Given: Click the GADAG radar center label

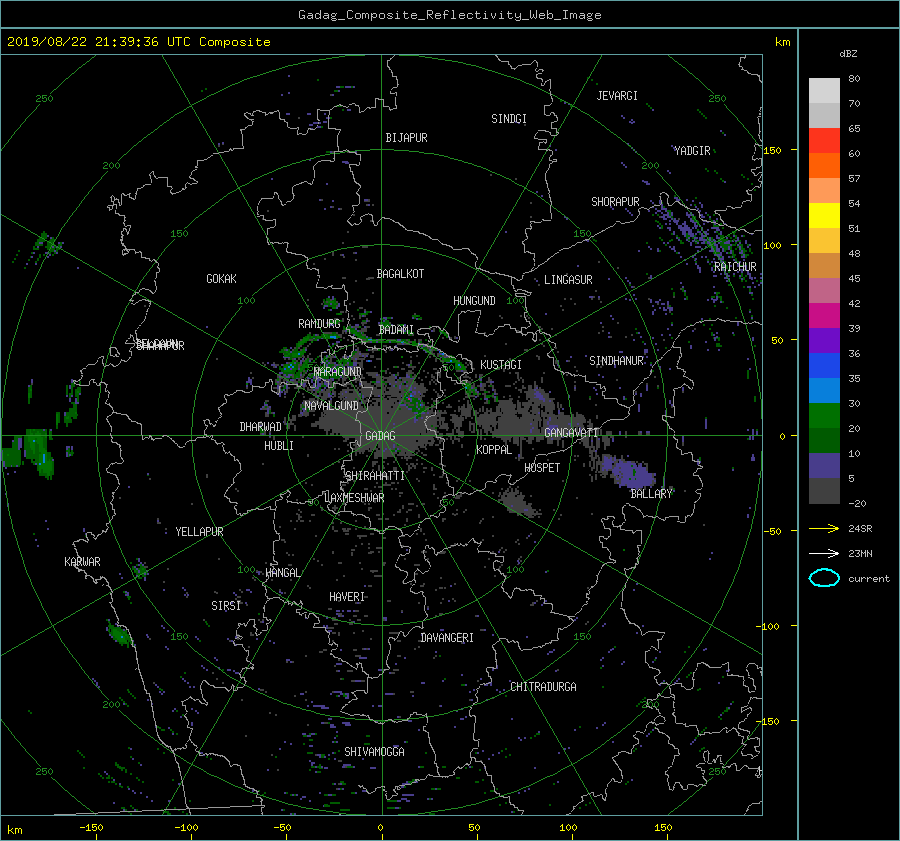Looking at the screenshot, I should click(x=380, y=436).
